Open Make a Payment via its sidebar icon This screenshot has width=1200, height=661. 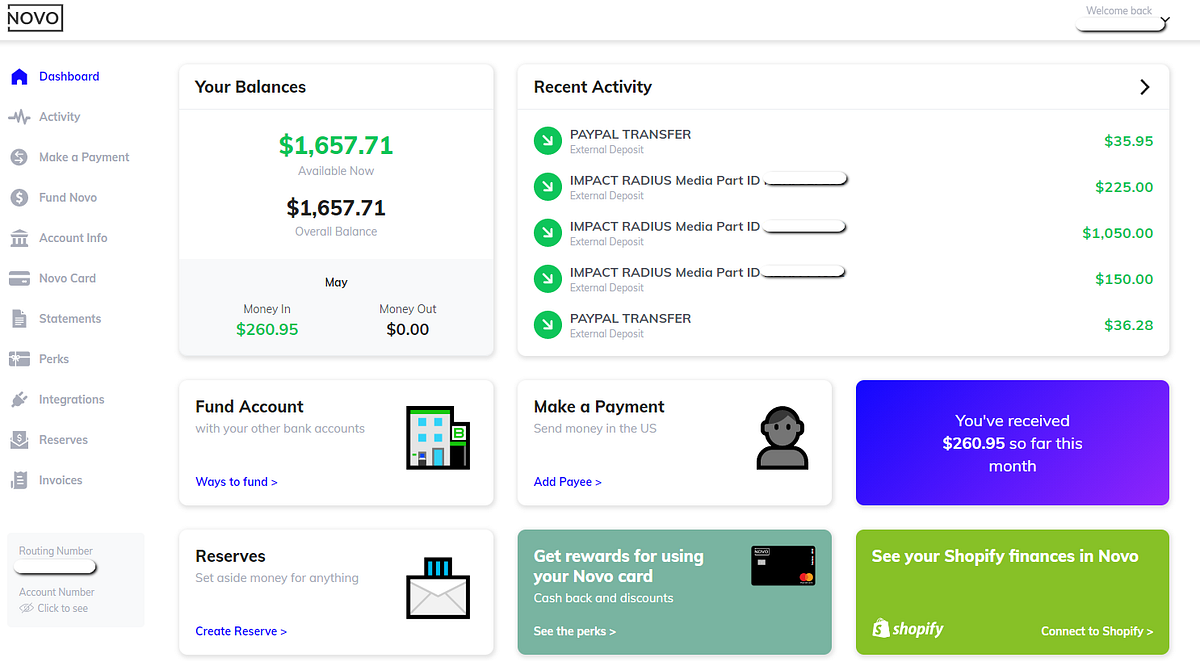[19, 157]
